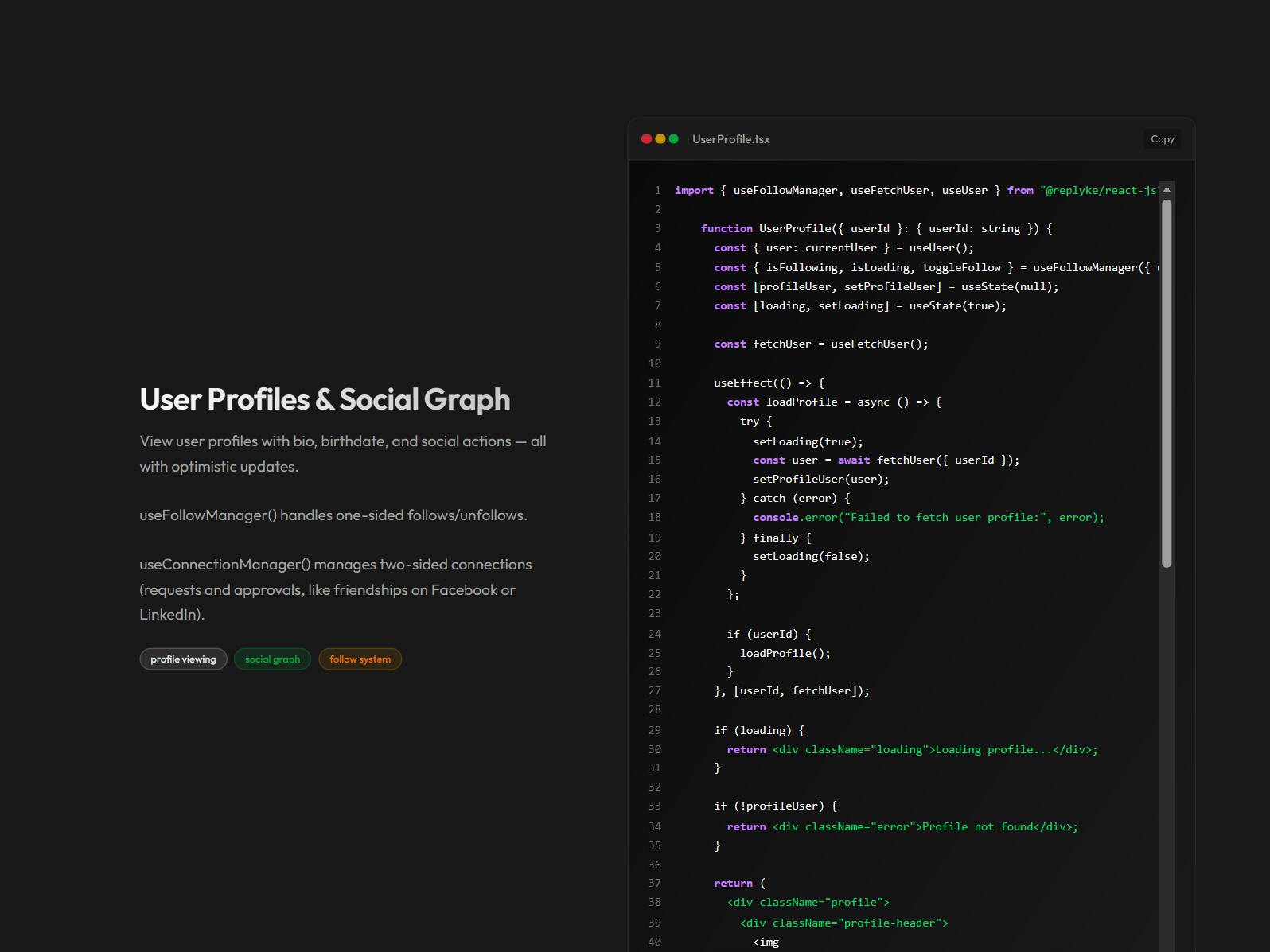Click line number 30 in the gutter

click(654, 750)
